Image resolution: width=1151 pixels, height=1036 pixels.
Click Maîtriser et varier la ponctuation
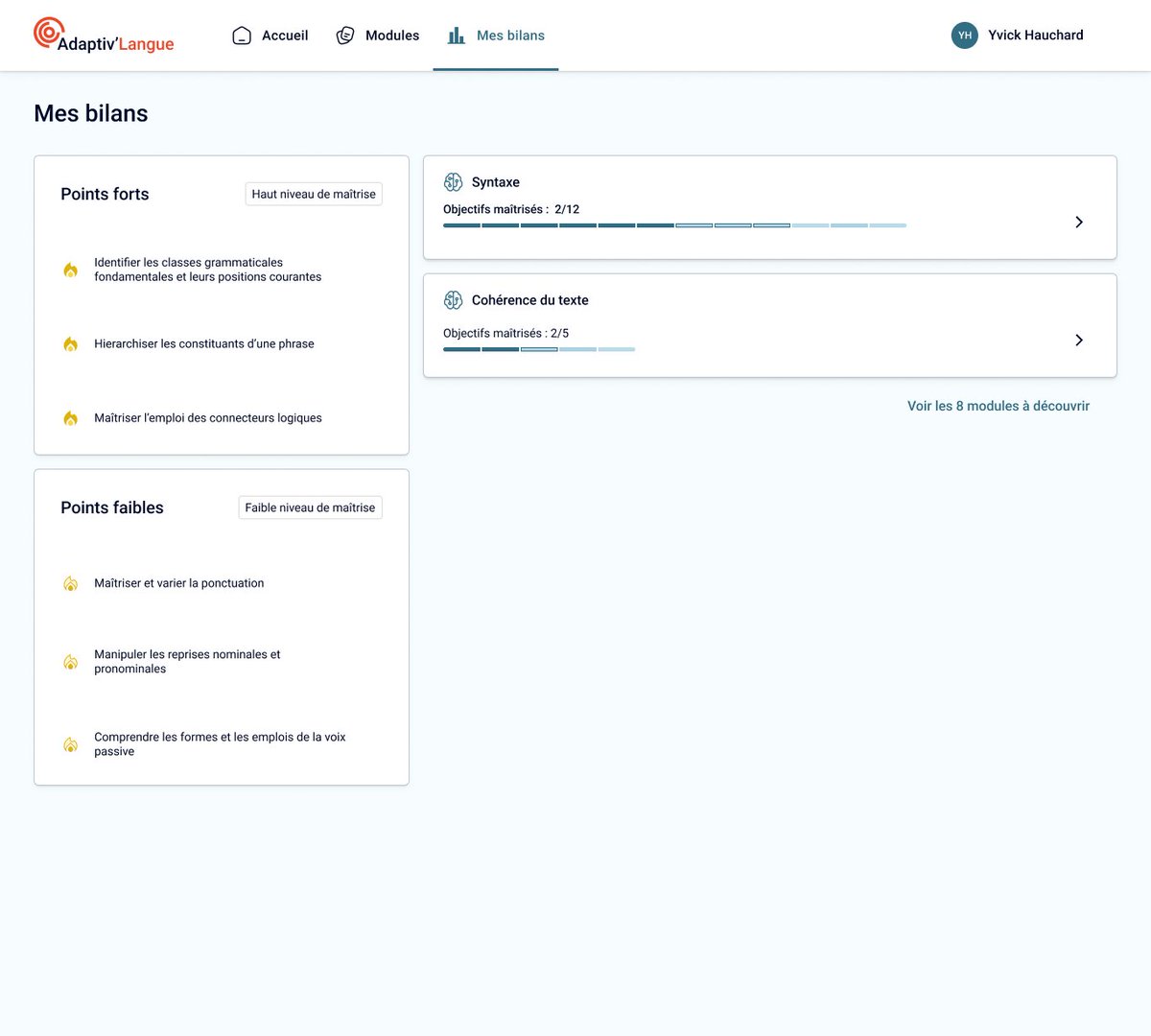(x=179, y=583)
